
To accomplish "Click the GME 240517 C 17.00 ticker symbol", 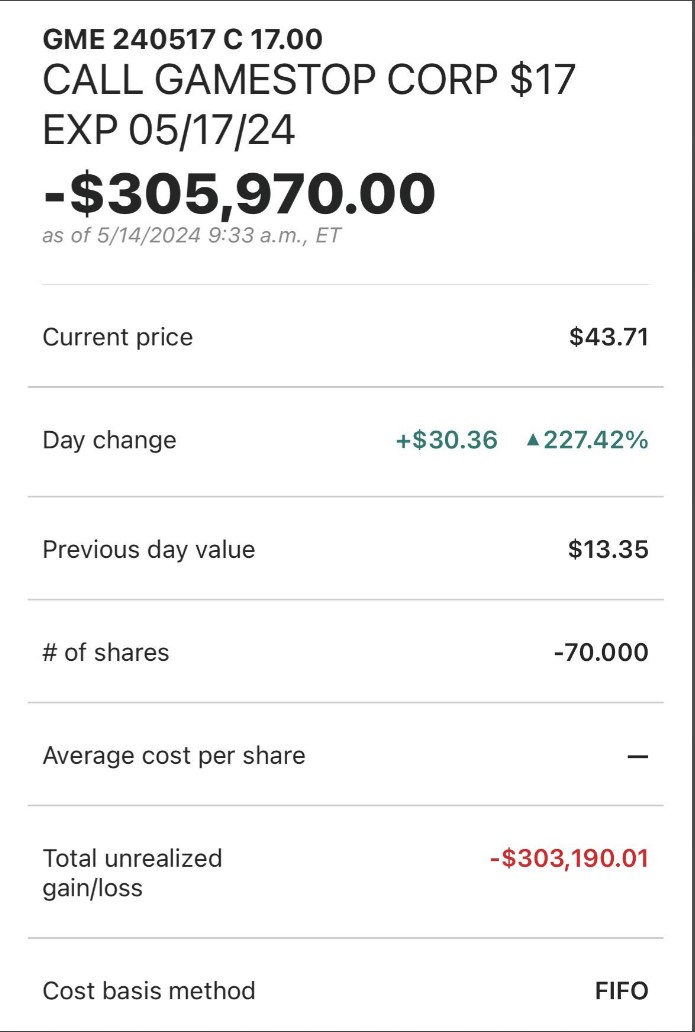I will coord(182,40).
